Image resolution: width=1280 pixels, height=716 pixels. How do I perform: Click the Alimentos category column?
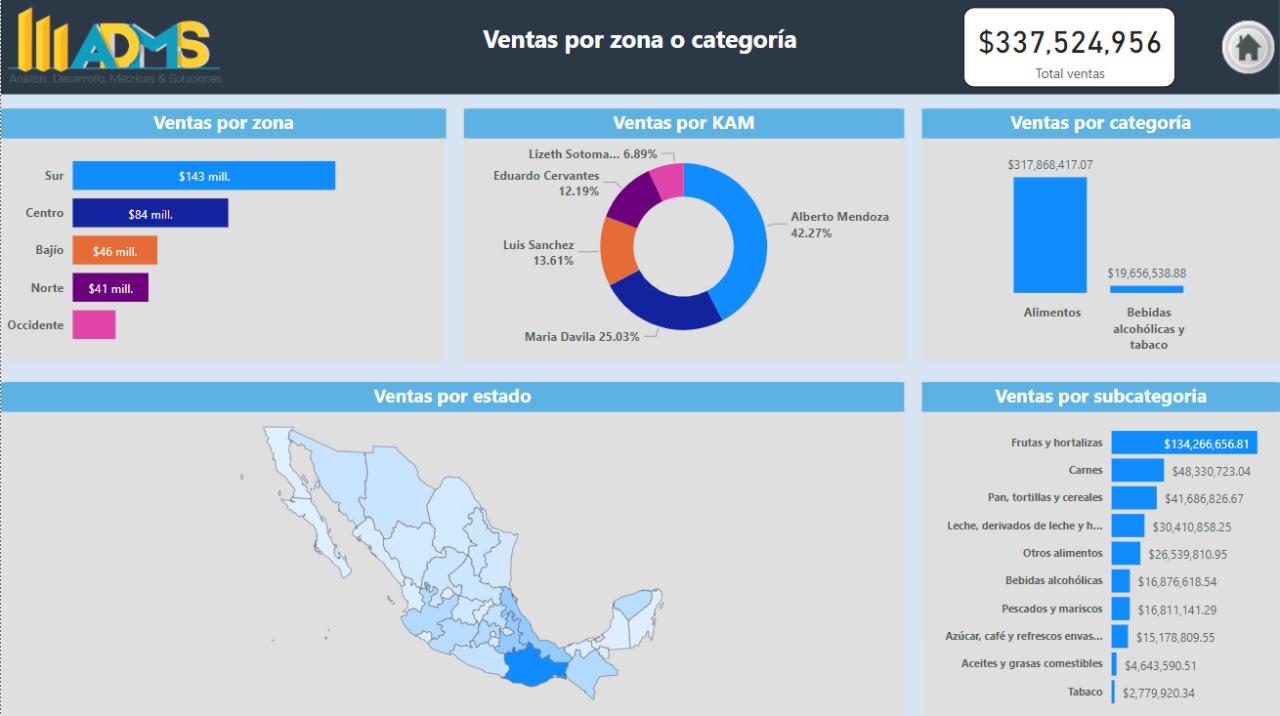[1049, 235]
